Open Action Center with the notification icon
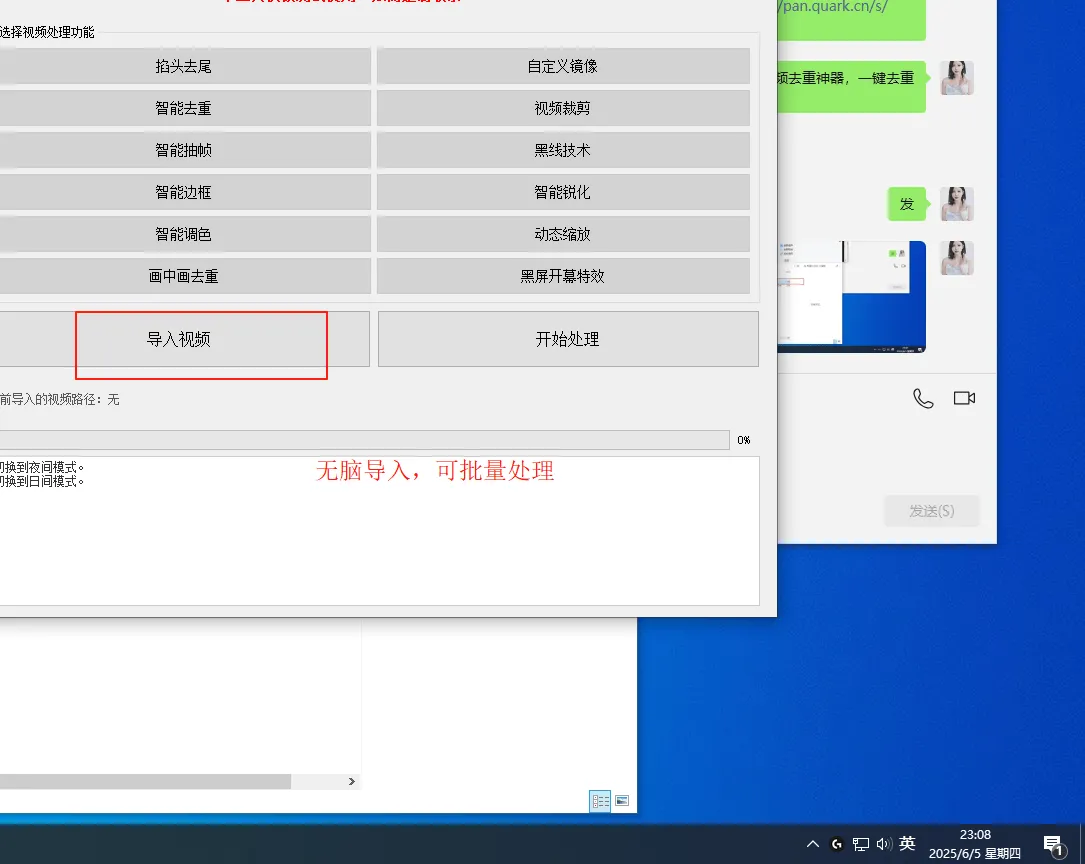 (x=1052, y=843)
